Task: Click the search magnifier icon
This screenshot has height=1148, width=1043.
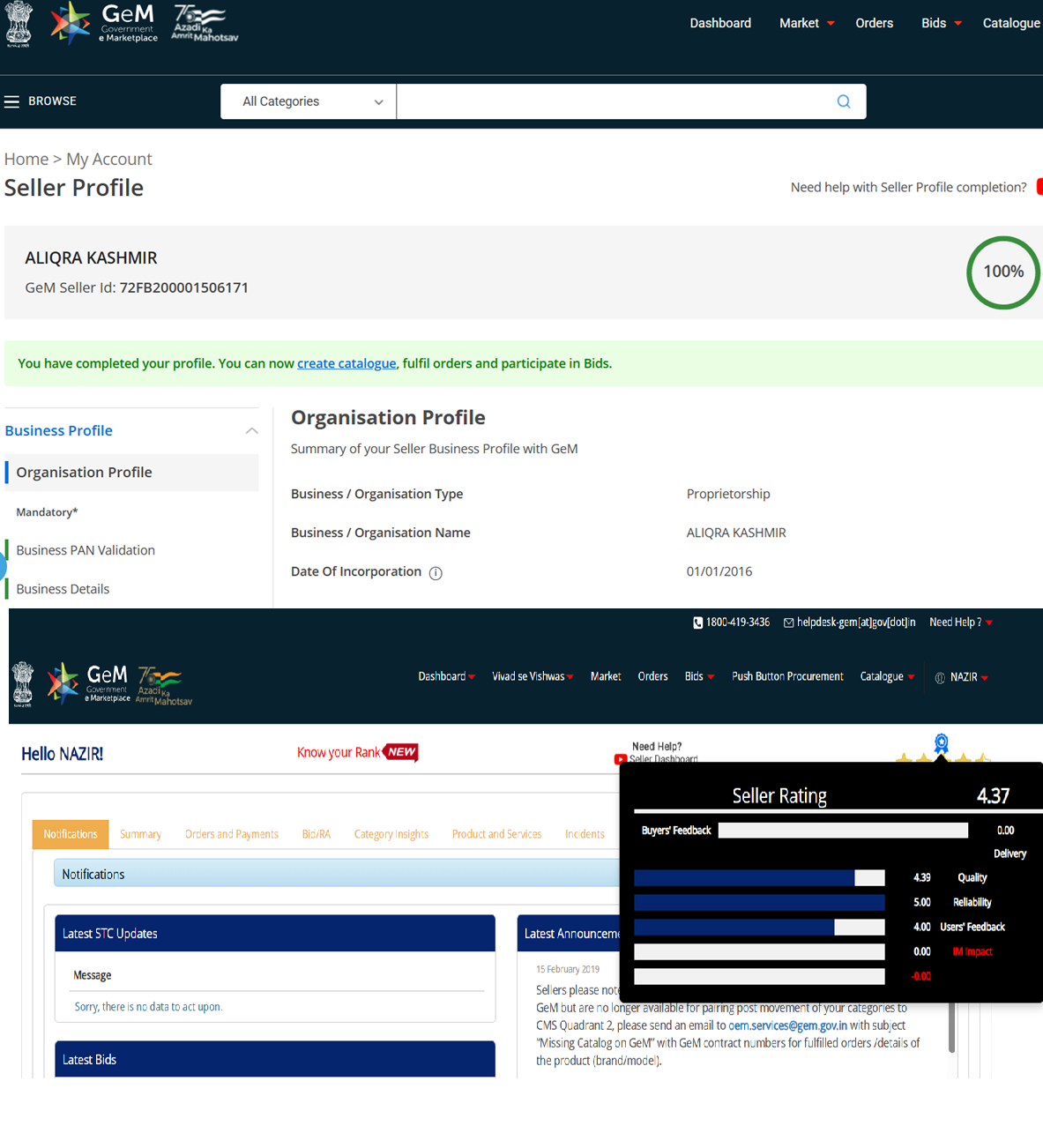Action: click(x=844, y=101)
